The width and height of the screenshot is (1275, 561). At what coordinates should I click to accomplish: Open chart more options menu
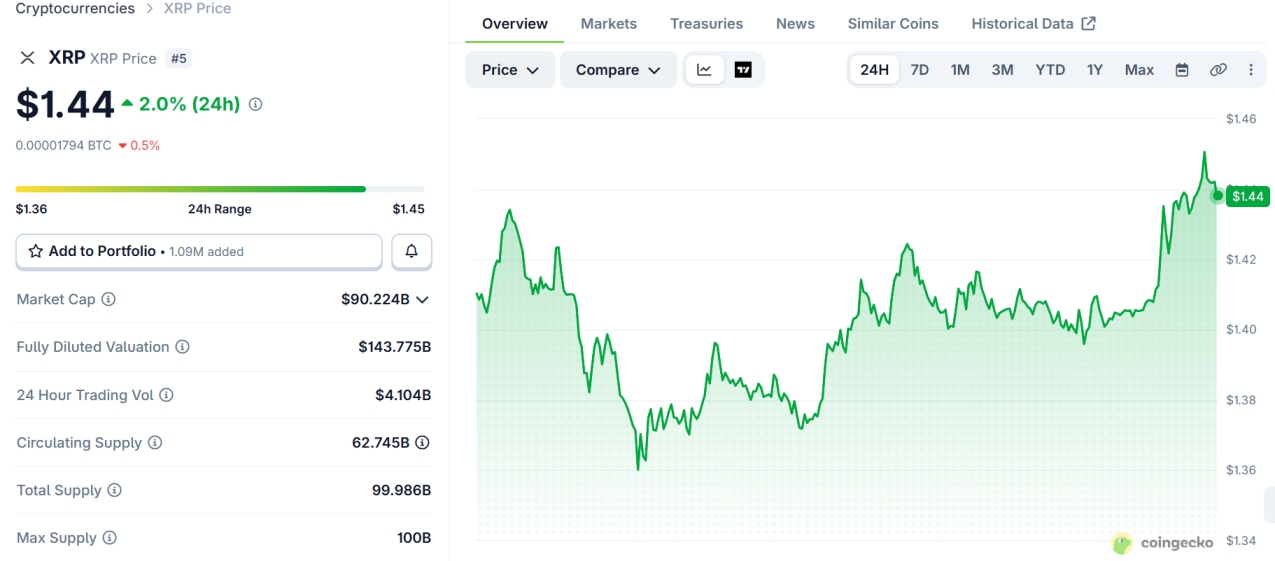tap(1250, 70)
